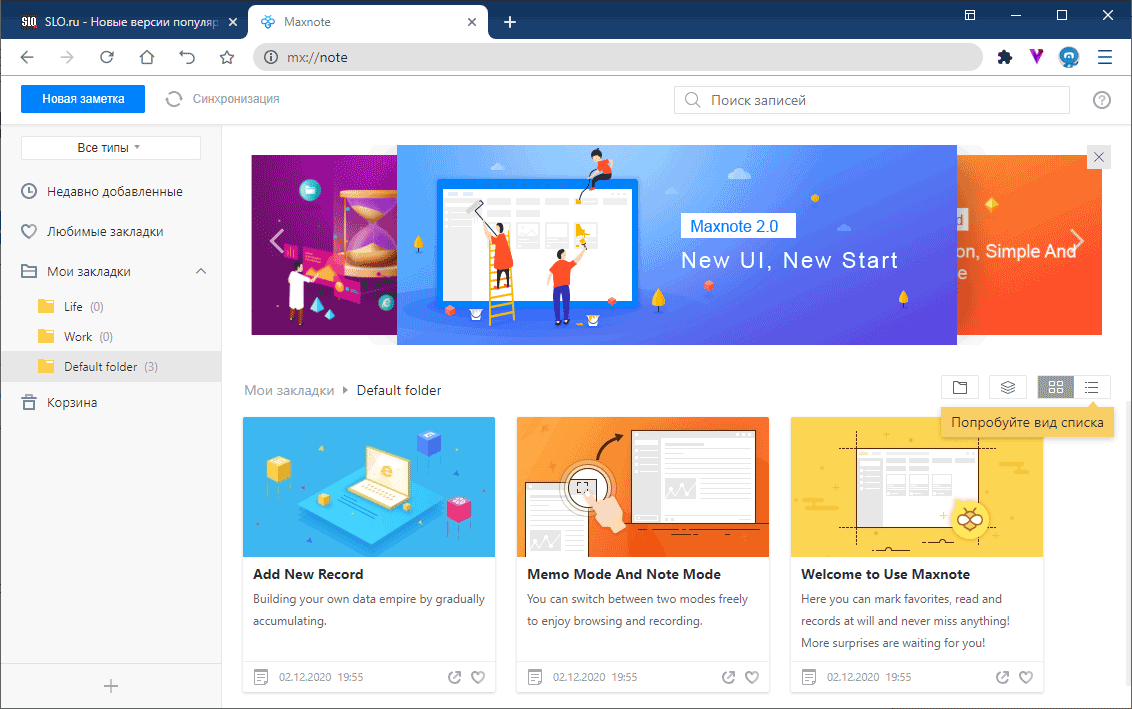
Task: Close the promo banner
Action: (1099, 157)
